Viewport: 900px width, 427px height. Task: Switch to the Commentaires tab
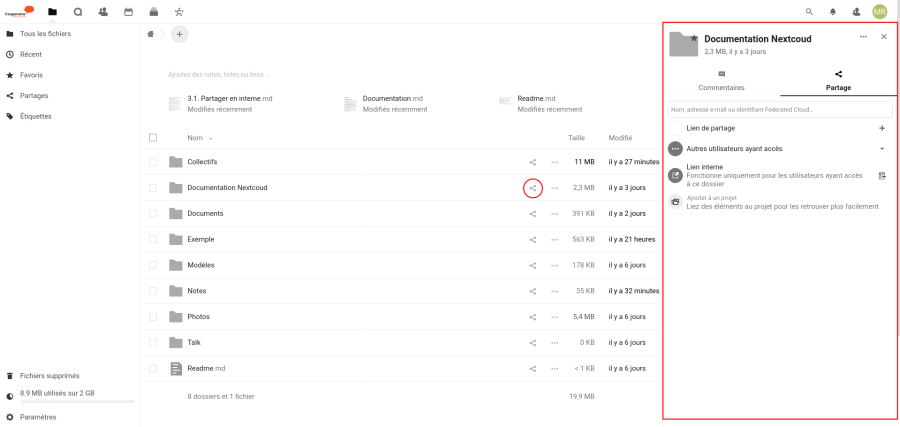coord(721,81)
